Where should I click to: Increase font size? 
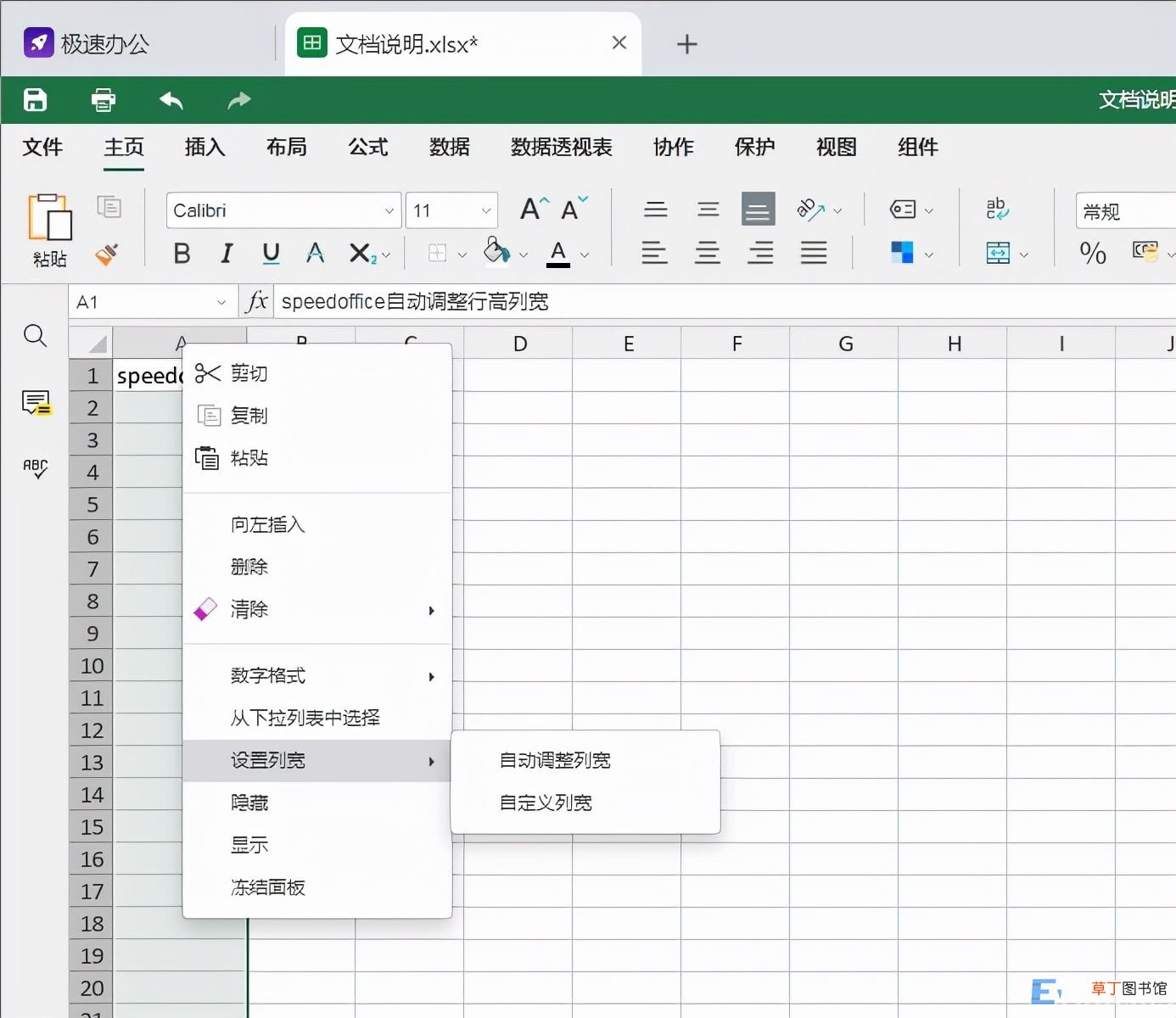(535, 209)
